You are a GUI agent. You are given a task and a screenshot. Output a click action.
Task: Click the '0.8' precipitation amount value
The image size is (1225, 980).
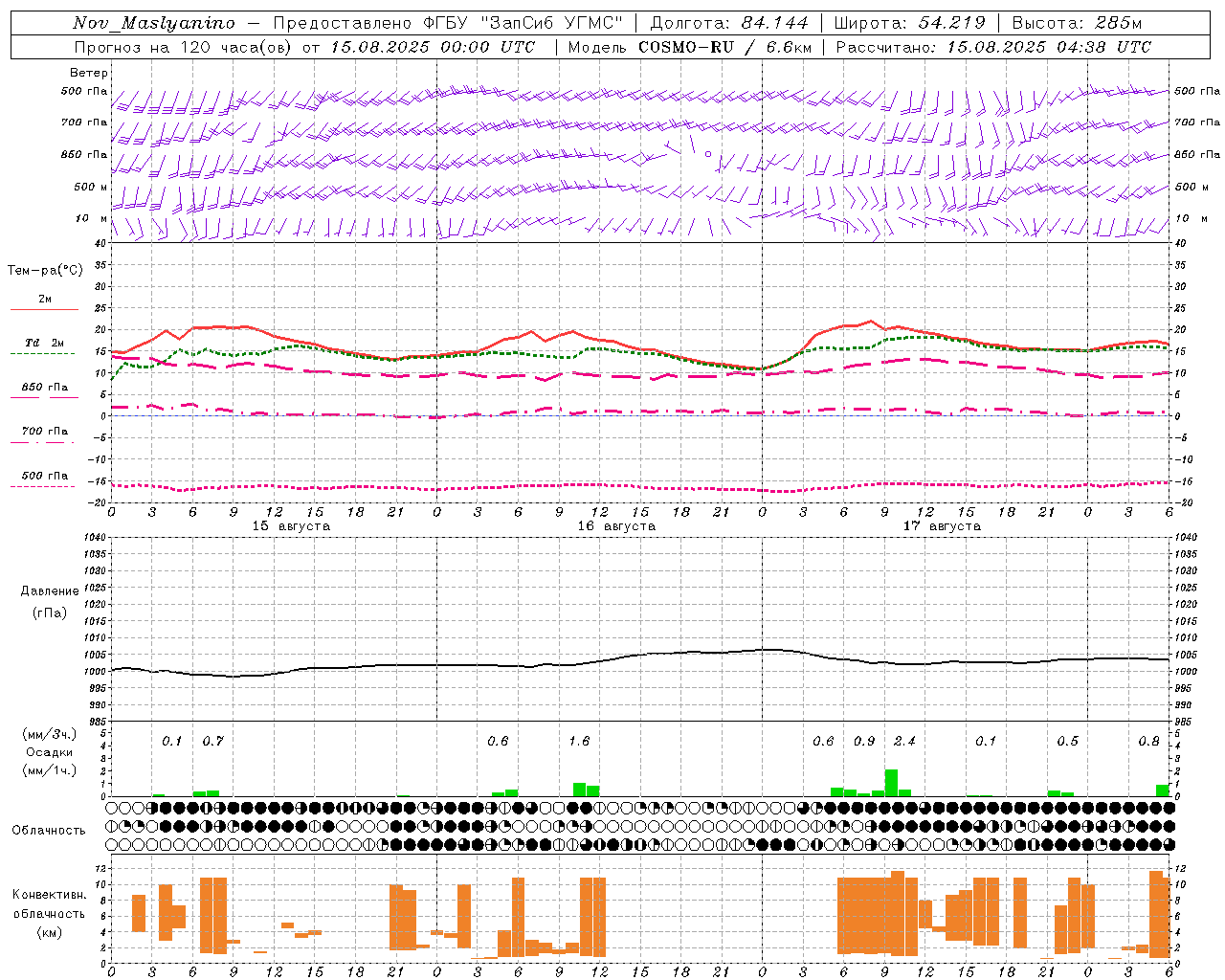[x=1148, y=741]
